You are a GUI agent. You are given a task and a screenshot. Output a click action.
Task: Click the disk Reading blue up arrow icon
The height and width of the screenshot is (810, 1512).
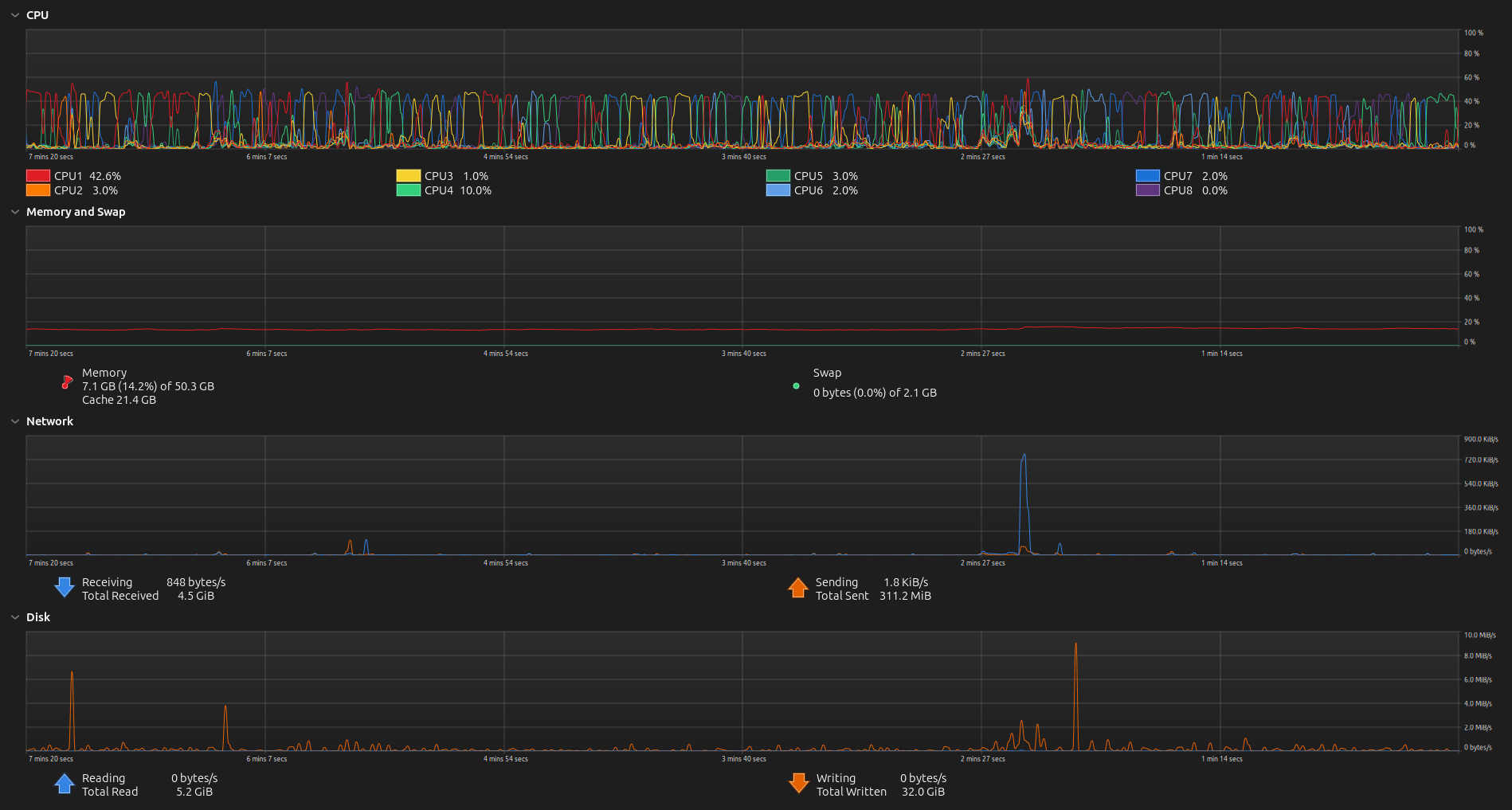65,784
